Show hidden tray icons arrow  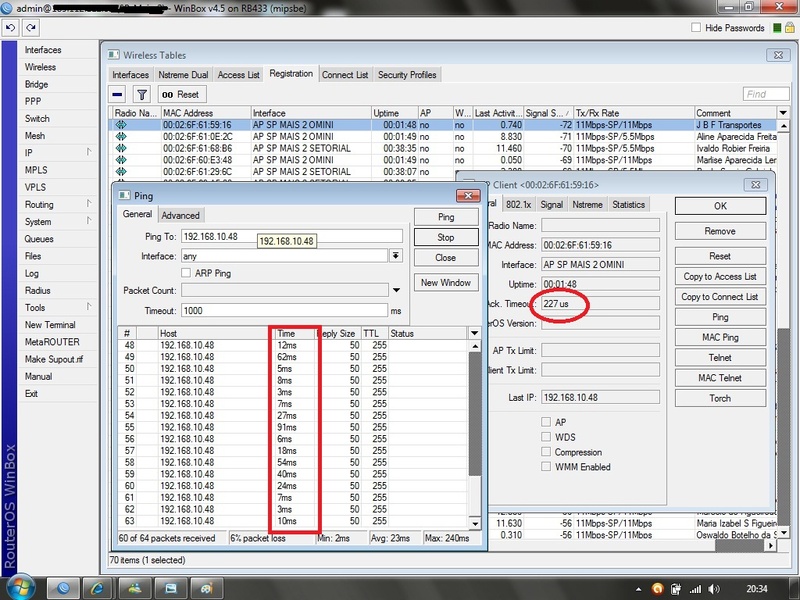click(639, 590)
